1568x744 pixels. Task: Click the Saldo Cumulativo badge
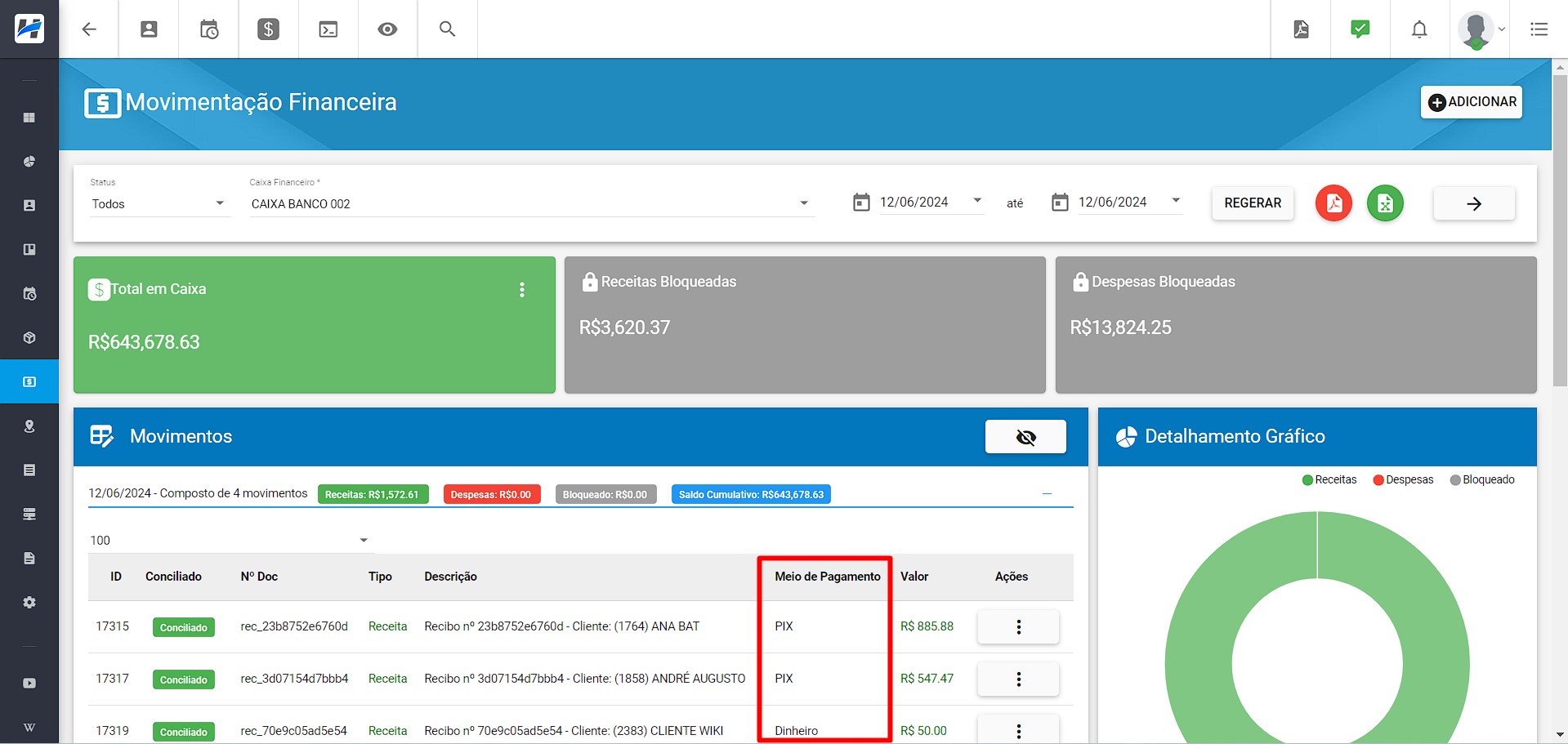751,495
